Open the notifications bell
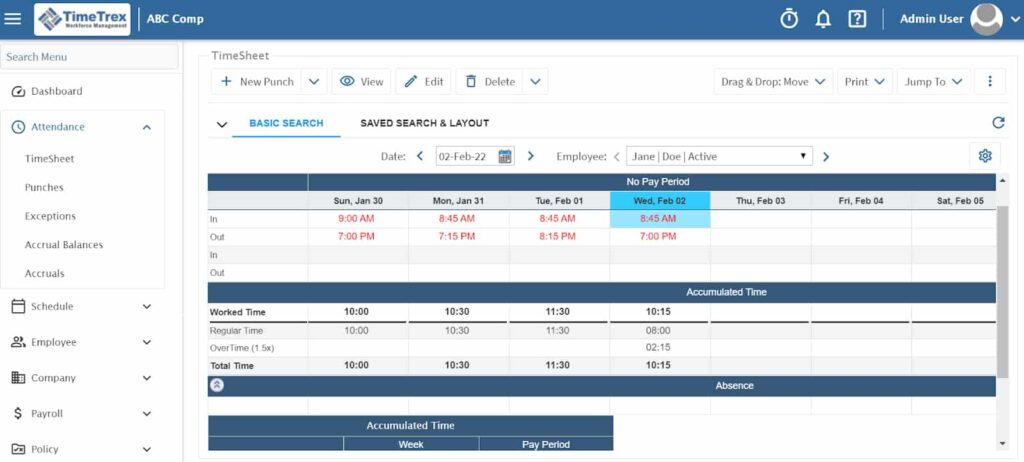This screenshot has height=462, width=1024. pyautogui.click(x=823, y=19)
